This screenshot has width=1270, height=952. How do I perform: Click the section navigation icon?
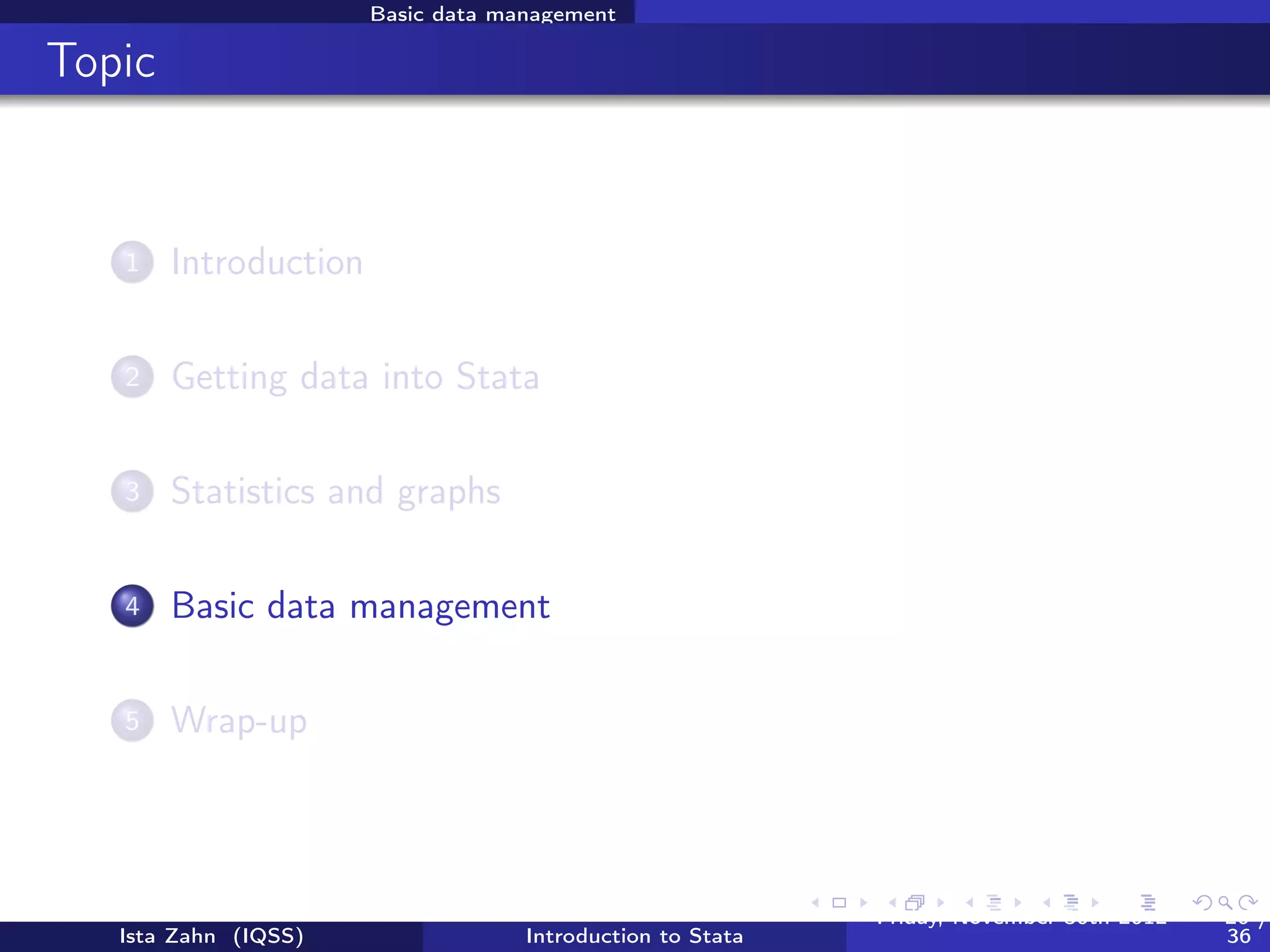tap(1071, 902)
